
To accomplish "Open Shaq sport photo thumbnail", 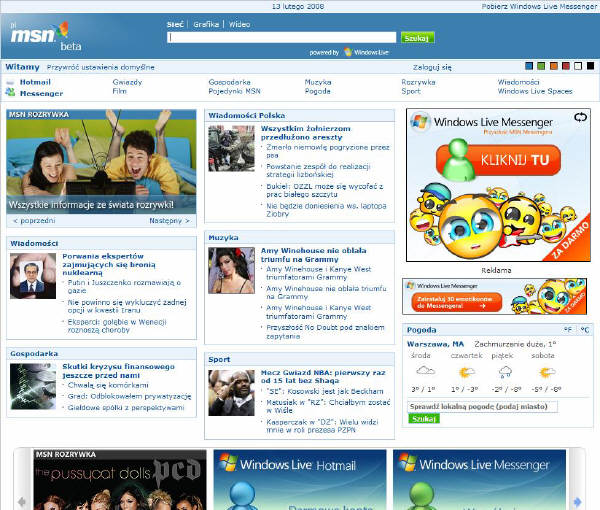I will (x=231, y=393).
